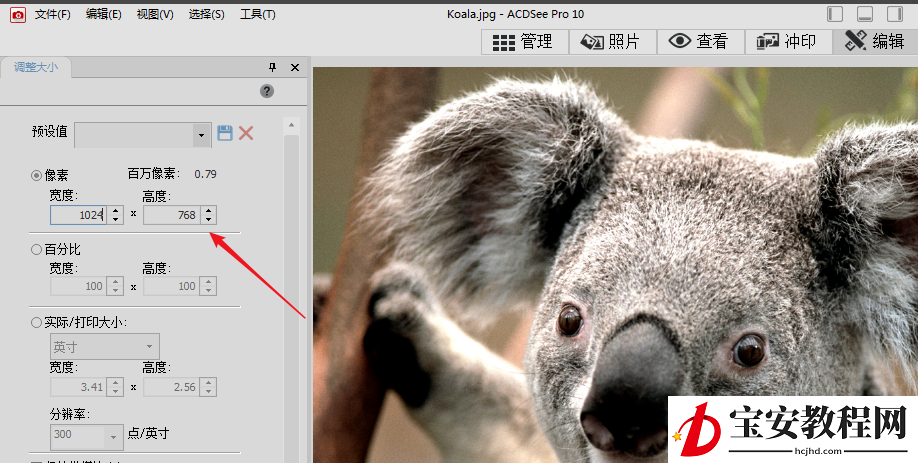
Task: Select the 像素 radio option
Action: [36, 175]
